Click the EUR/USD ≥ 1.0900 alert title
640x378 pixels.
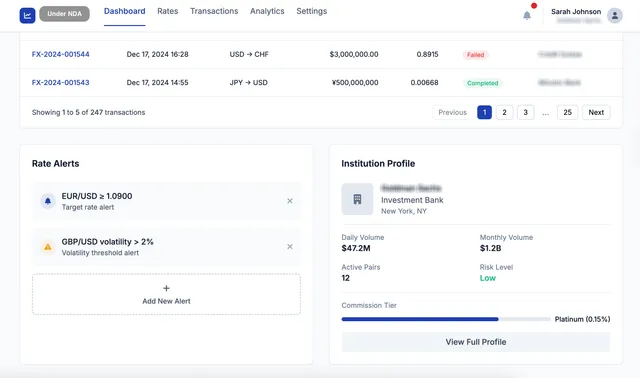(x=97, y=196)
